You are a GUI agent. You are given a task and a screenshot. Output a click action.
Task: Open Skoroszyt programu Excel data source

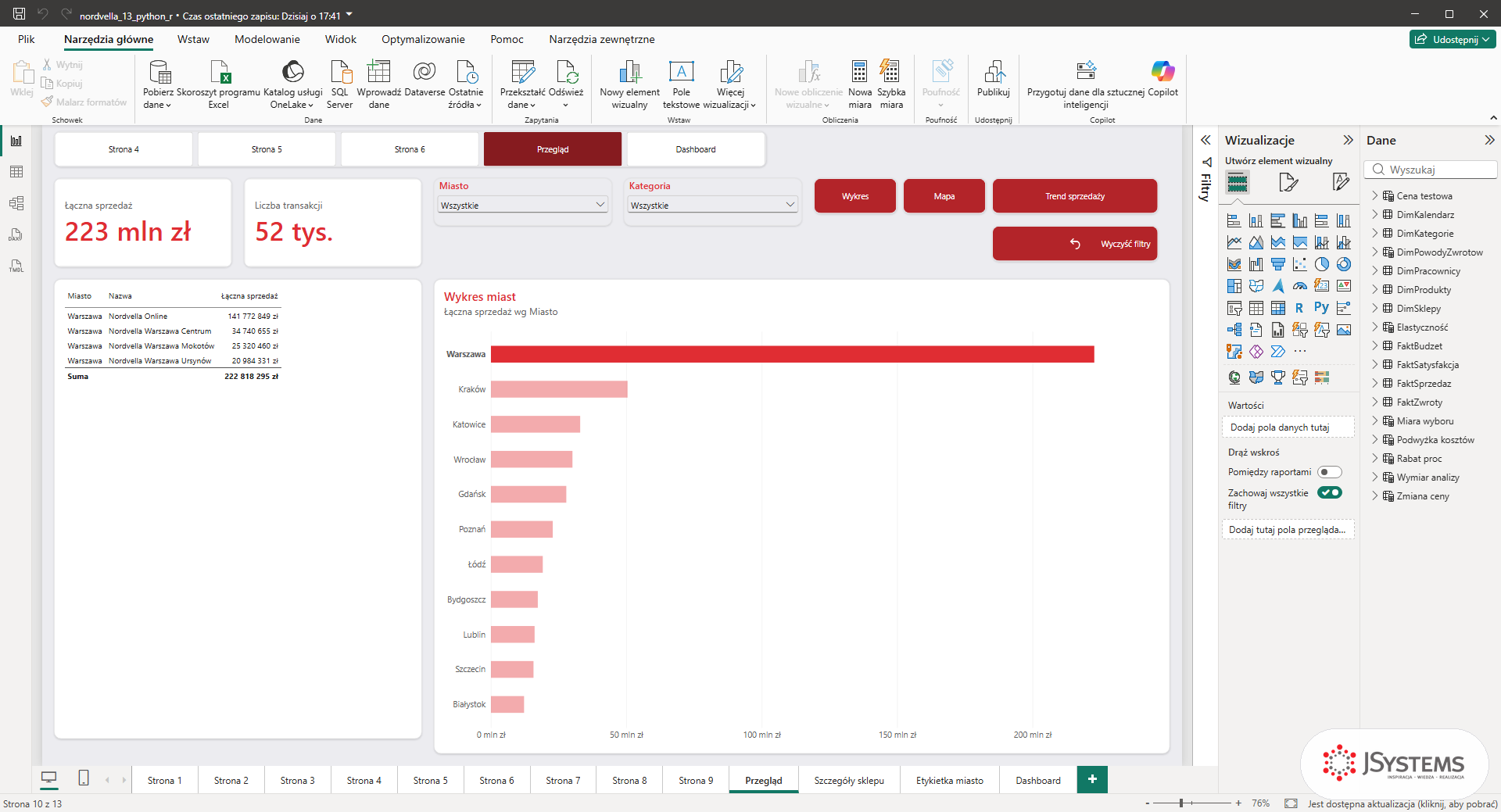pyautogui.click(x=219, y=84)
